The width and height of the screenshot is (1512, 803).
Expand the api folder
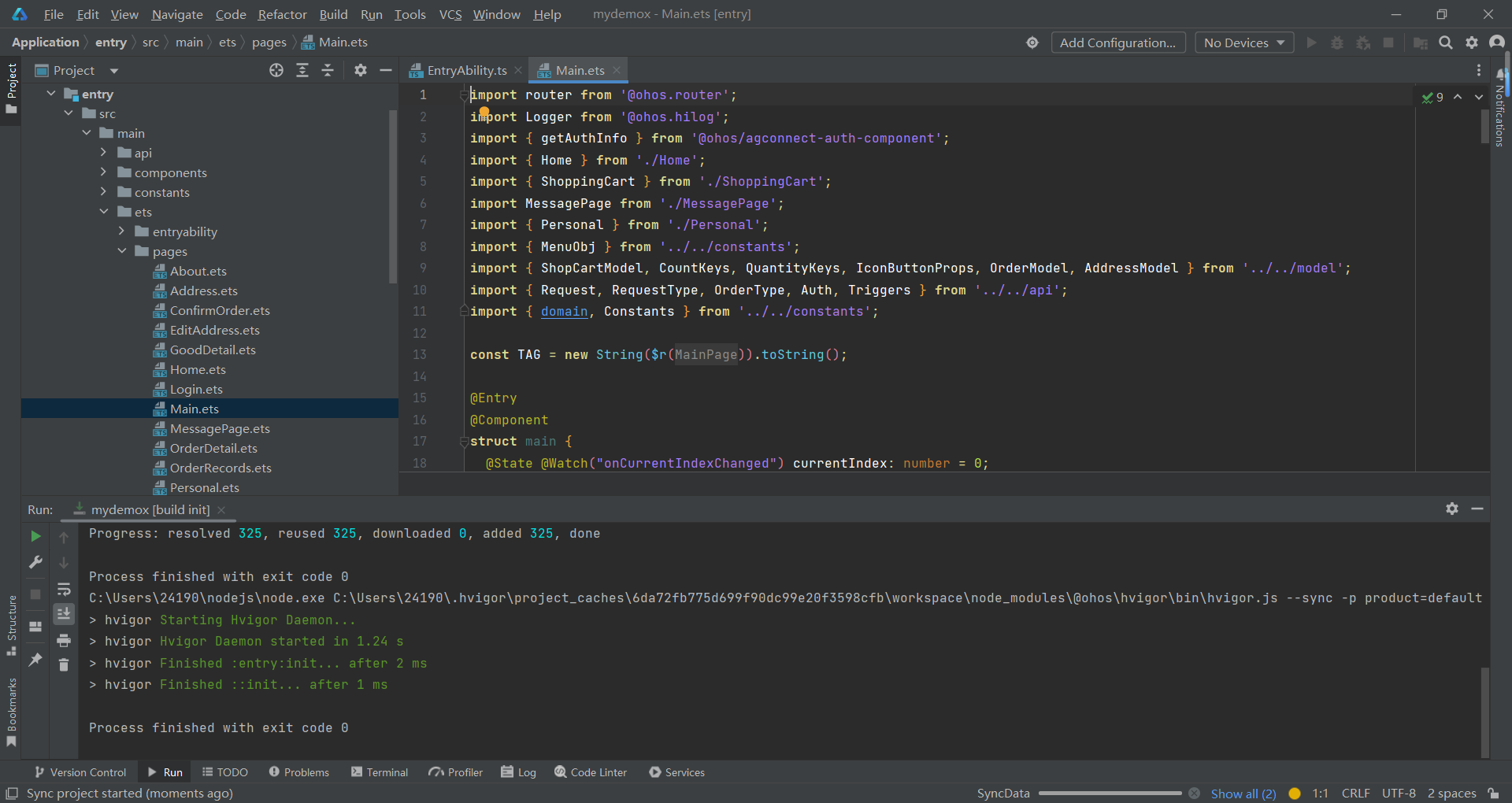click(103, 153)
